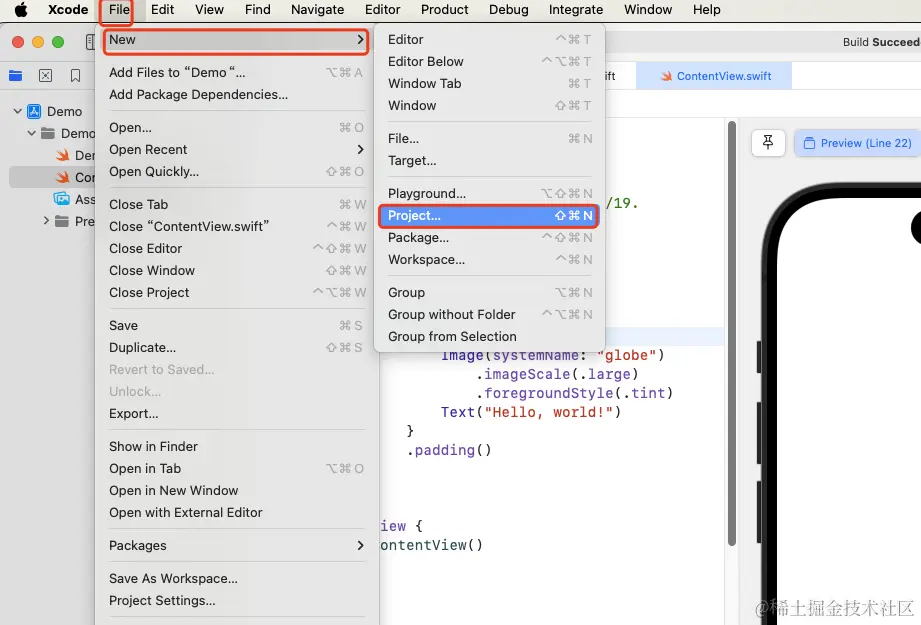The width and height of the screenshot is (921, 625).
Task: Show the Bookmark navigator icon
Action: (75, 76)
